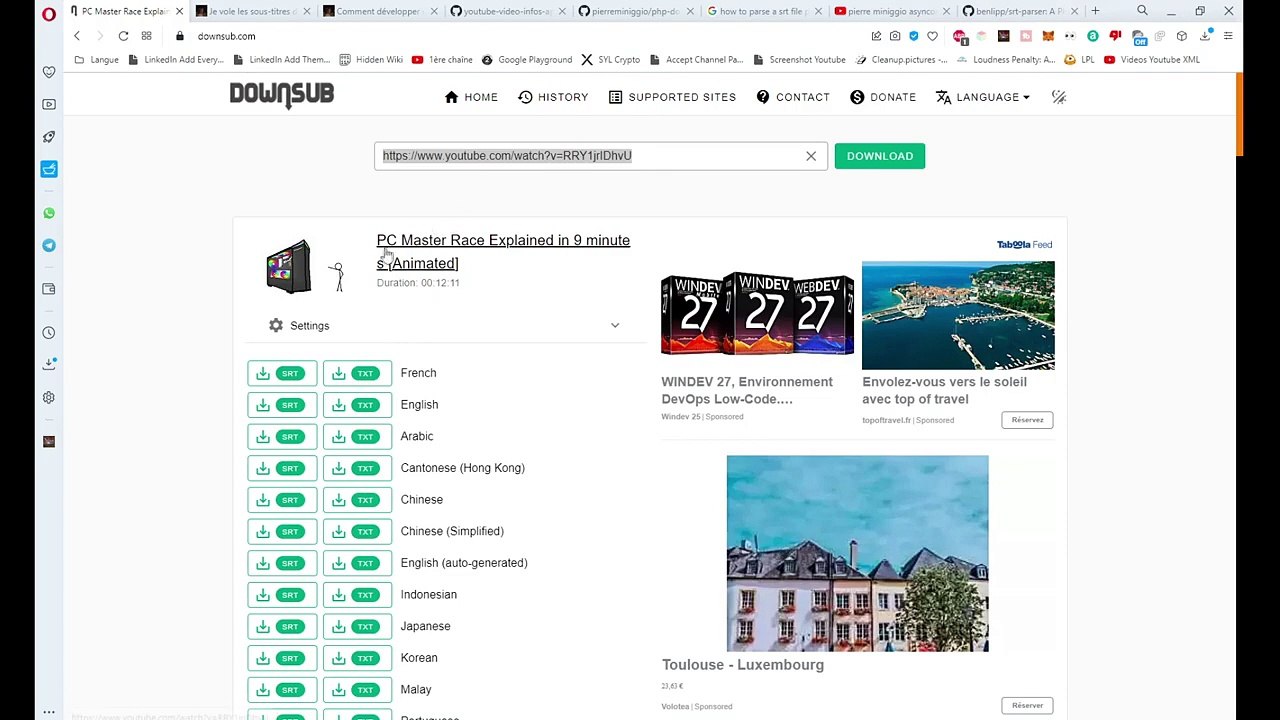Expand the Settings section chevron
1280x720 pixels.
[x=615, y=326]
